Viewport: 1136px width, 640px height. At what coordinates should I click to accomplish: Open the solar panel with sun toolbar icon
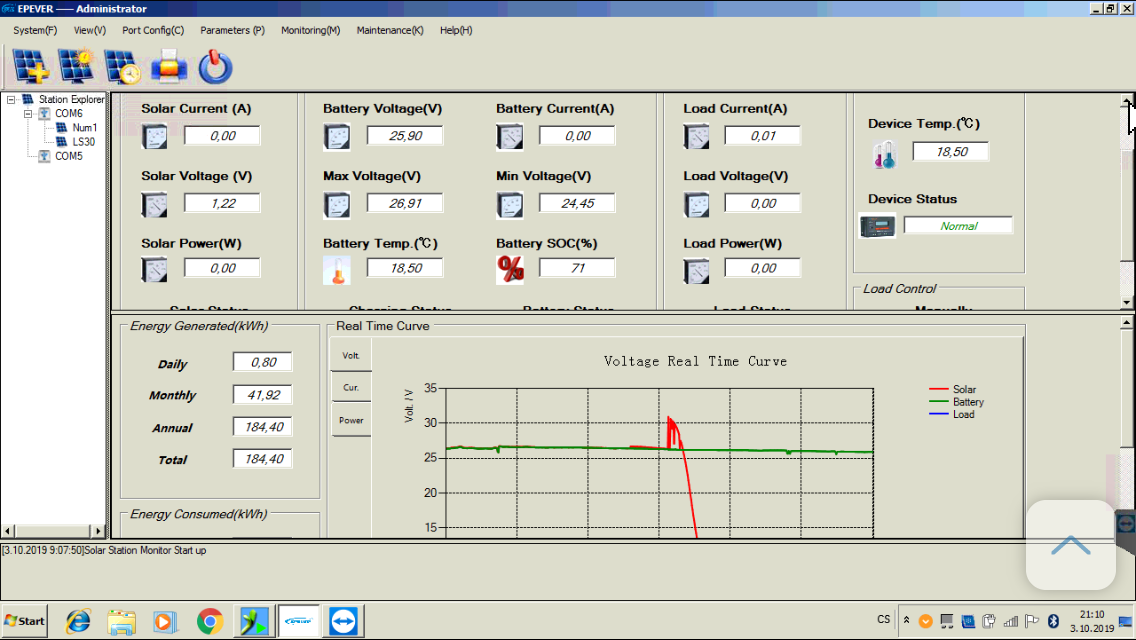pyautogui.click(x=76, y=66)
